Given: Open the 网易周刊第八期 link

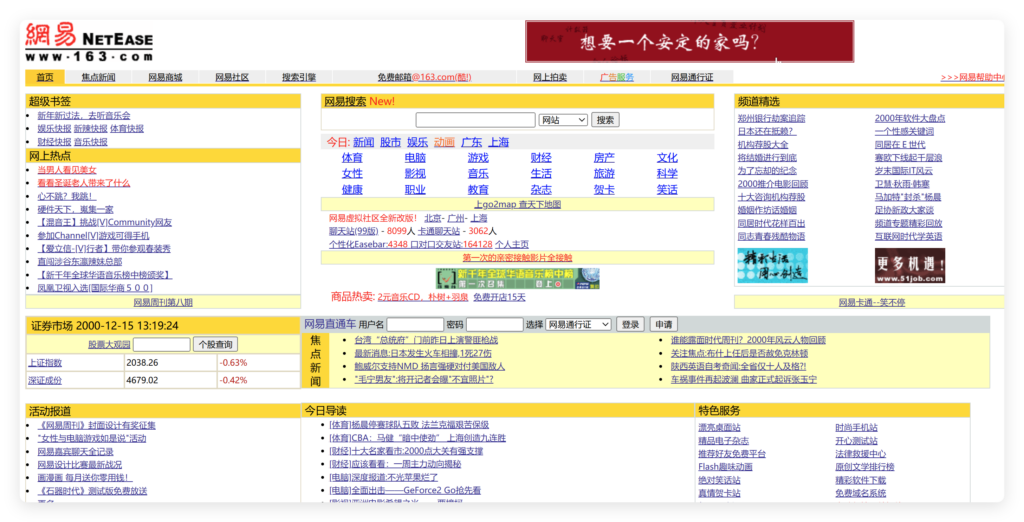Looking at the screenshot, I should coord(163,302).
